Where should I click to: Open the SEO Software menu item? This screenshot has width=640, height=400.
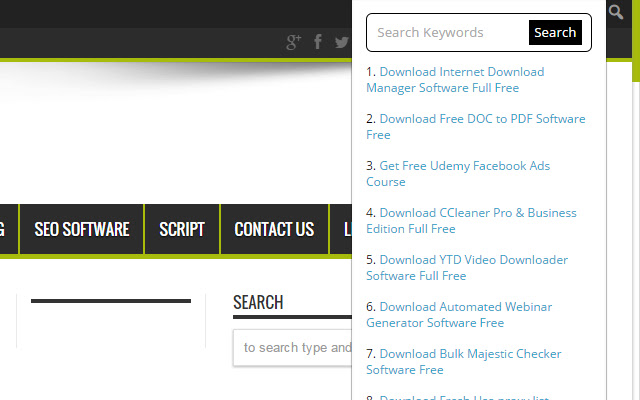click(82, 229)
